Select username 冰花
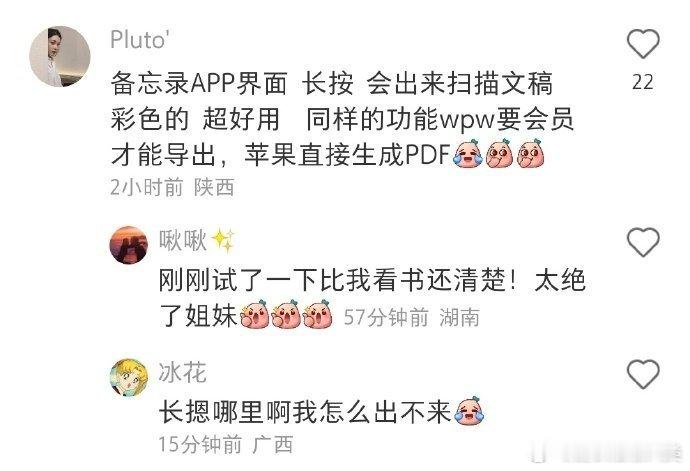 (182, 372)
